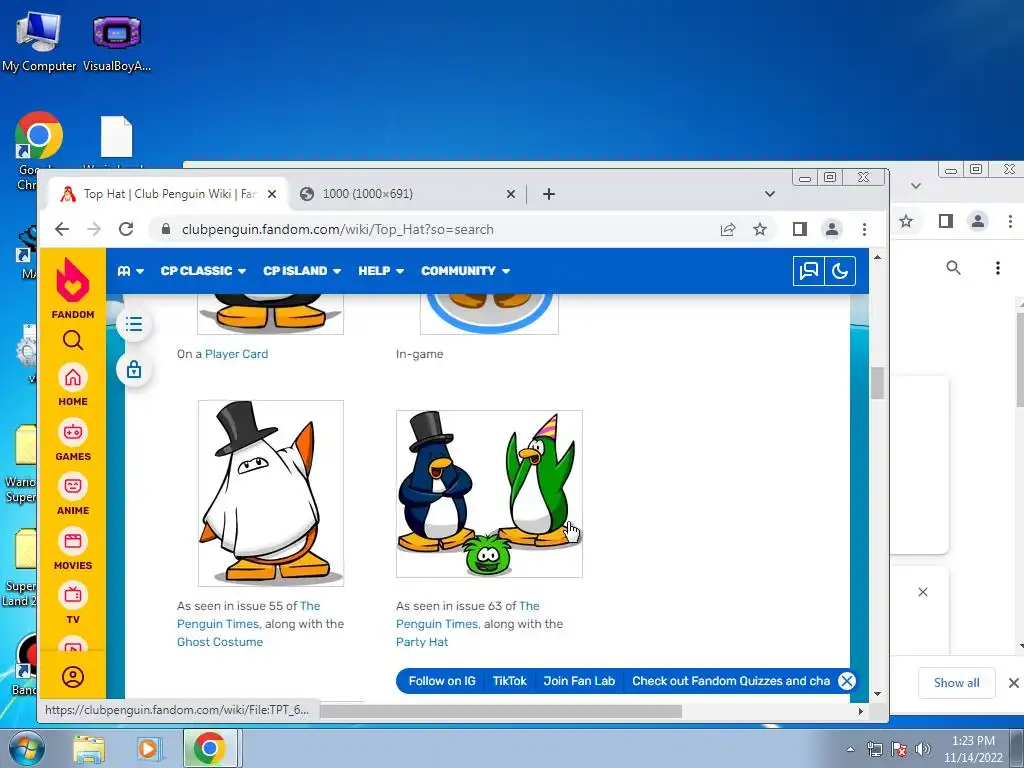The height and width of the screenshot is (768, 1024).
Task: Open Chrome three-dot menu
Action: coord(864,229)
